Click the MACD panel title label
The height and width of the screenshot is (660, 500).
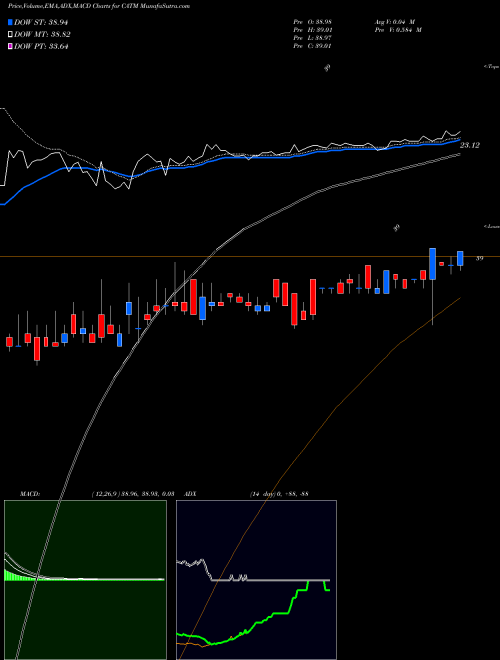[29, 494]
